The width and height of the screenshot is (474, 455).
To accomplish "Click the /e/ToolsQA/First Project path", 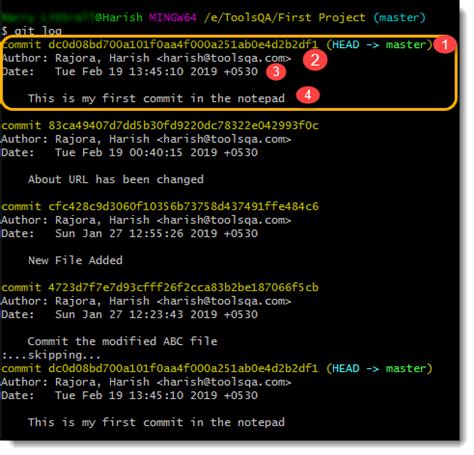I will pos(284,17).
